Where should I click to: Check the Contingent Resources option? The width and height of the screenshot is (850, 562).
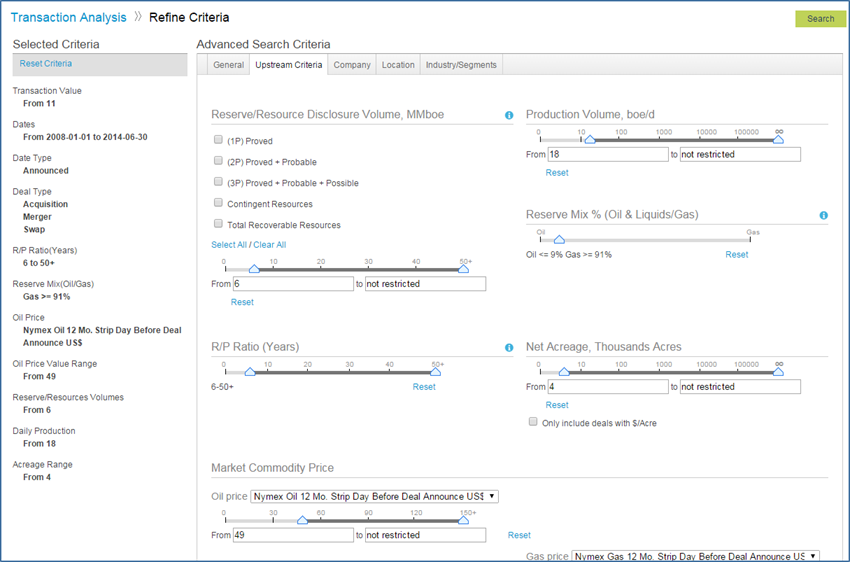tap(219, 204)
